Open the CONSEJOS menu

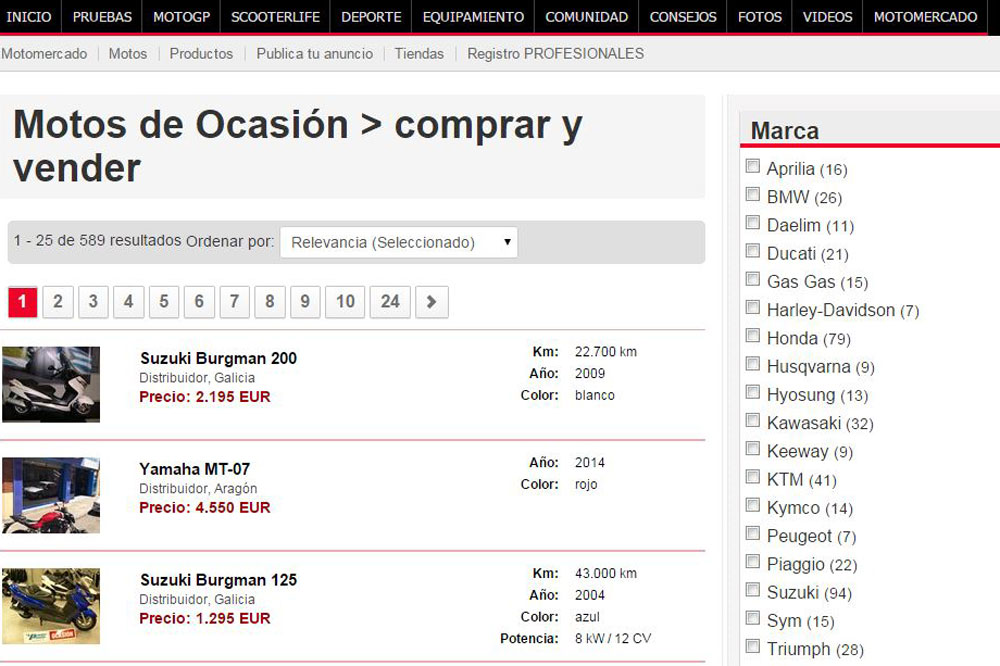tap(683, 17)
